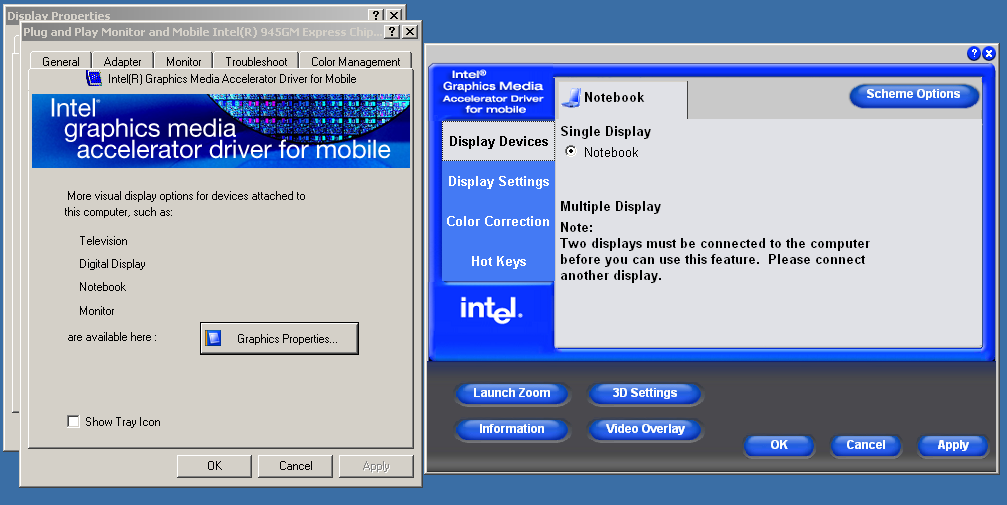Screen dimensions: 1007x505
Task: Click the Single Display heading
Action: 606,132
